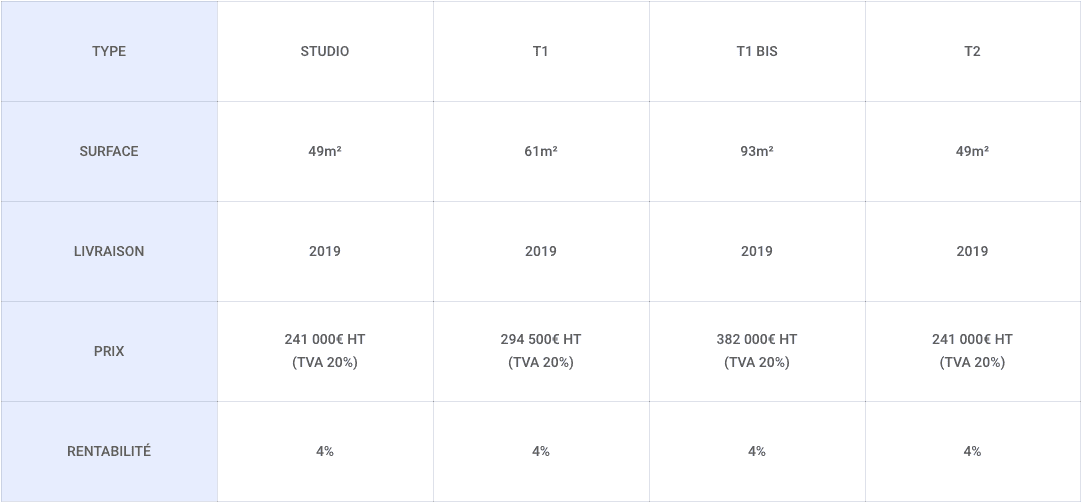Click the T2 49m² surface cell
This screenshot has width=1081, height=502.
click(x=973, y=151)
